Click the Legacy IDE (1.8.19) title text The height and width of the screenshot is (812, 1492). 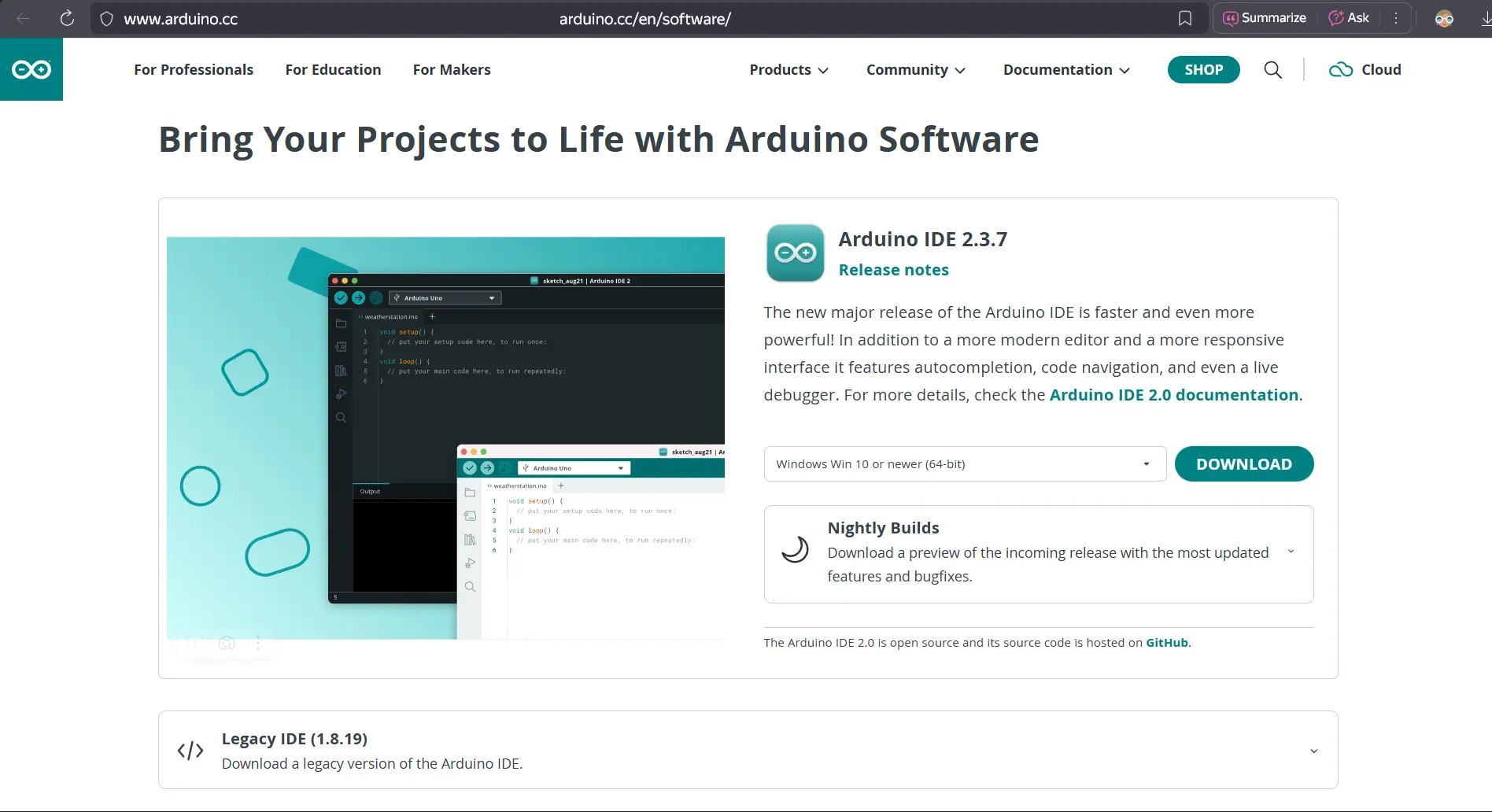294,739
